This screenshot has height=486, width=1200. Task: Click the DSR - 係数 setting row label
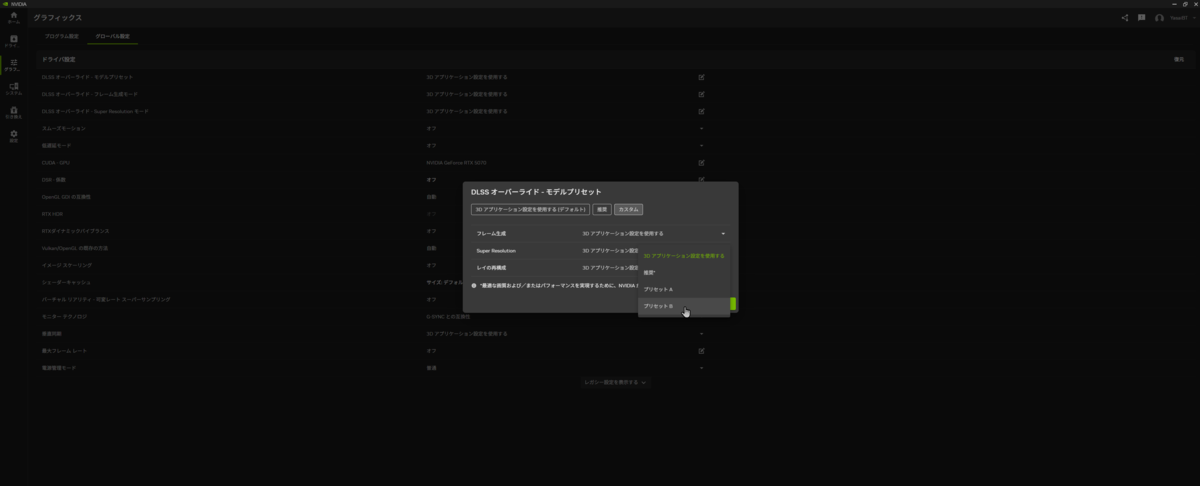[54, 179]
